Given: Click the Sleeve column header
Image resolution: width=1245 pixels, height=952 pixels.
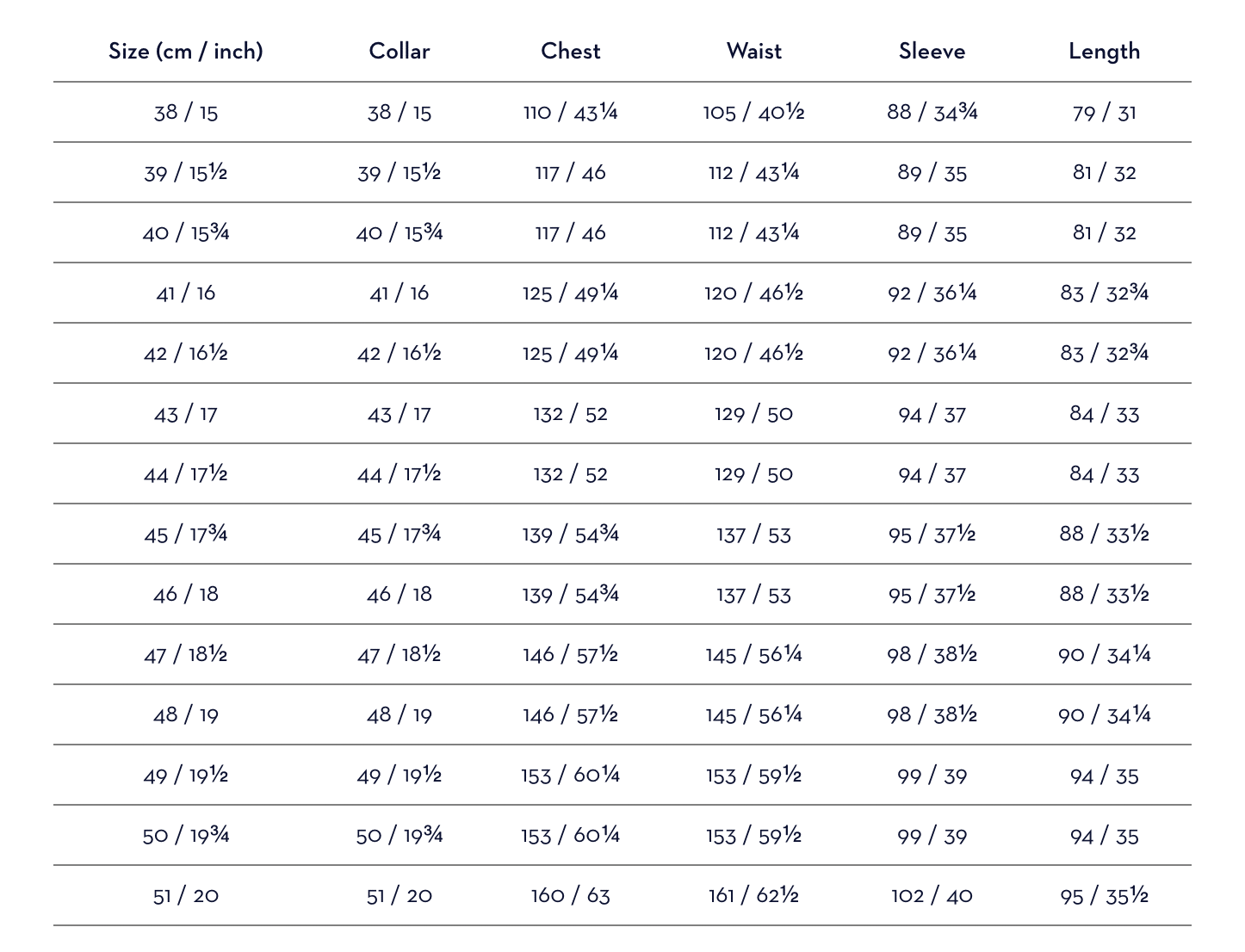Looking at the screenshot, I should point(932,51).
